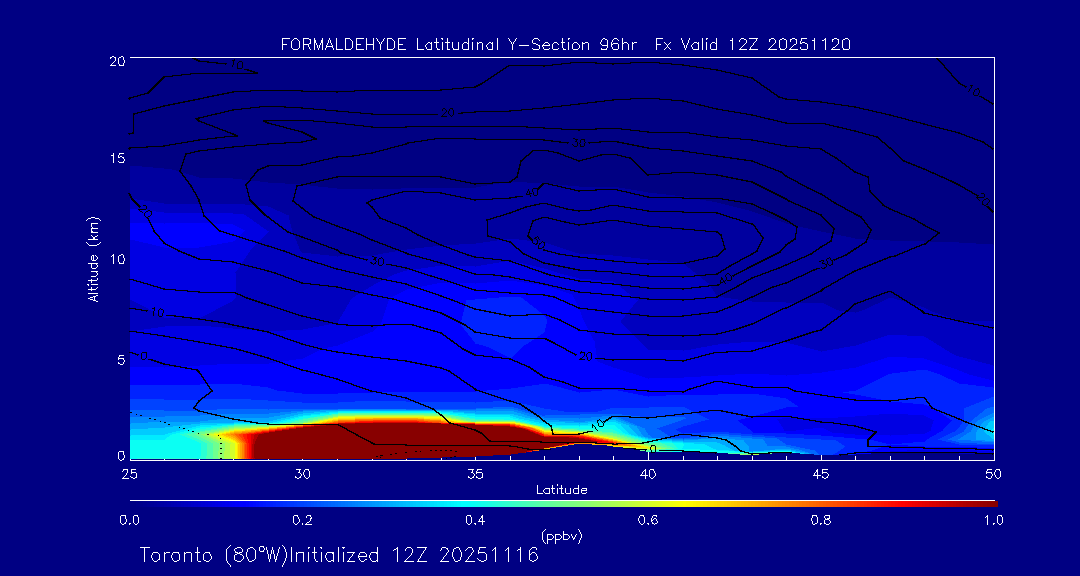The image size is (1080, 576).
Task: Click the plot title starting with FORMALDEHYDE Latitudinal Y-Section
Action: click(565, 45)
